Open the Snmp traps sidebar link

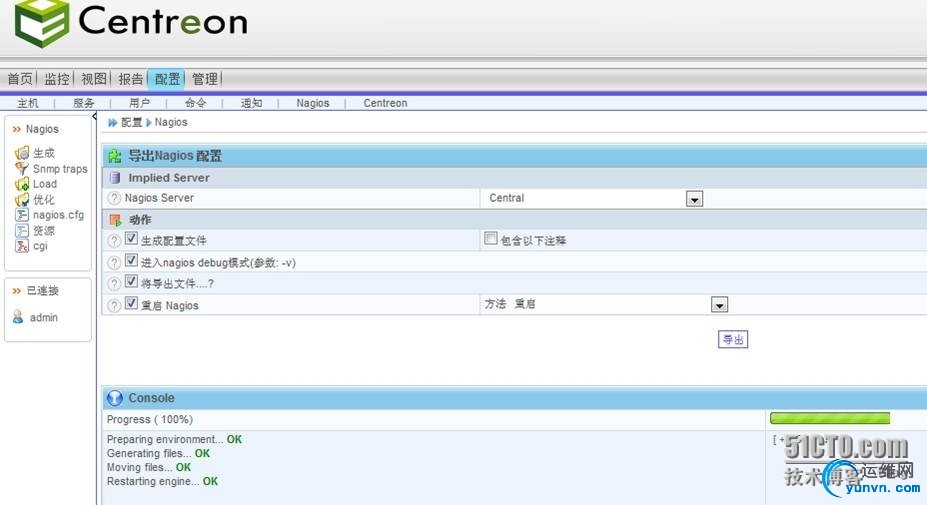(x=60, y=169)
